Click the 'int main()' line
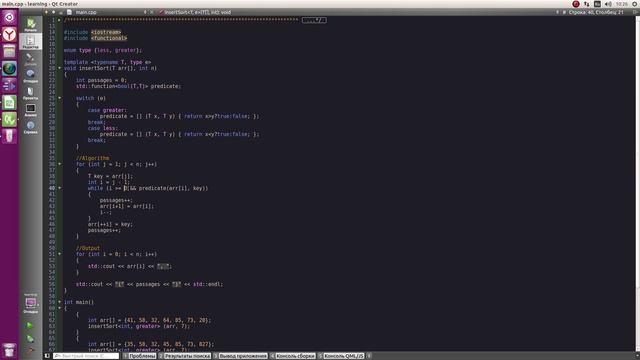640x360 pixels. tap(79, 302)
